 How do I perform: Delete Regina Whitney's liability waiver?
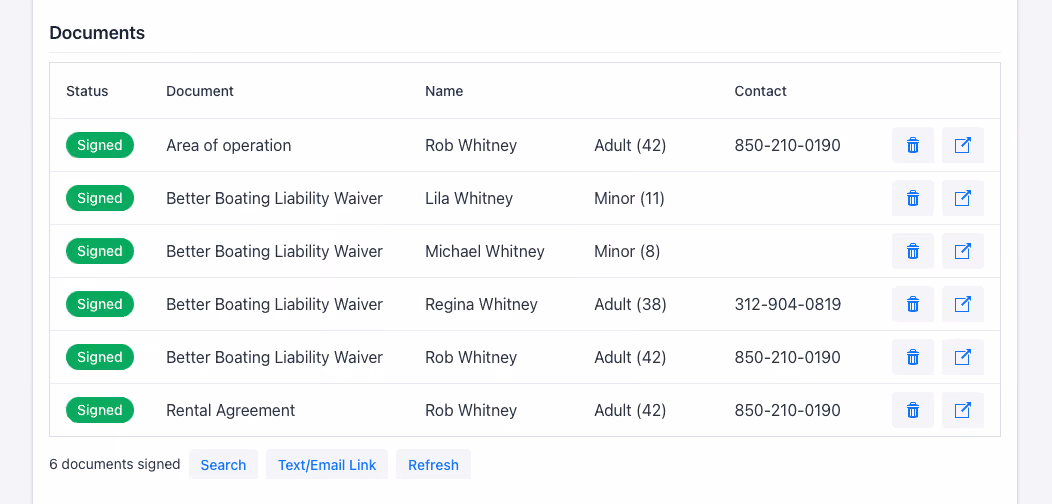point(912,304)
